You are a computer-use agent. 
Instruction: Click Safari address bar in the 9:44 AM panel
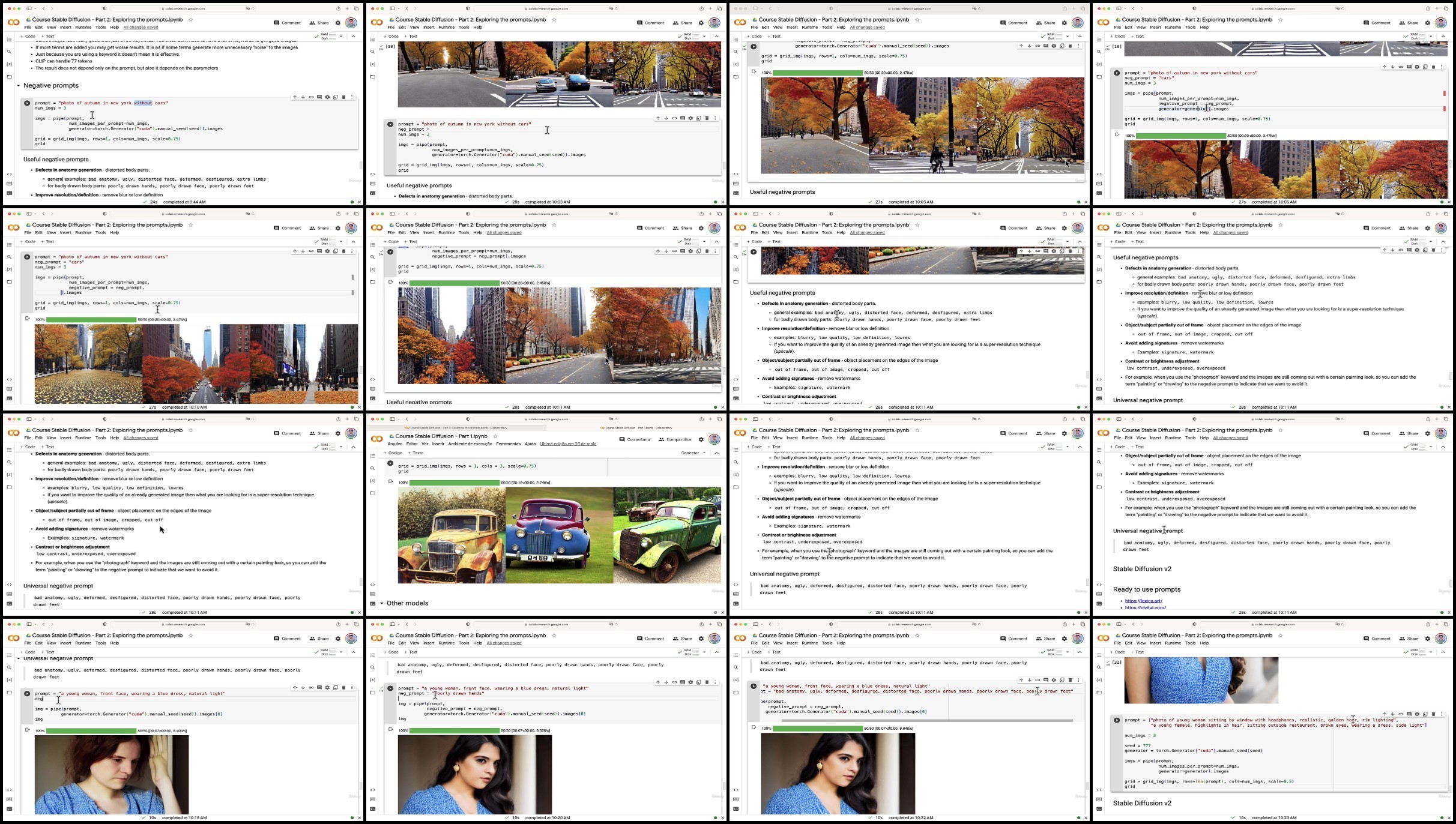click(184, 8)
